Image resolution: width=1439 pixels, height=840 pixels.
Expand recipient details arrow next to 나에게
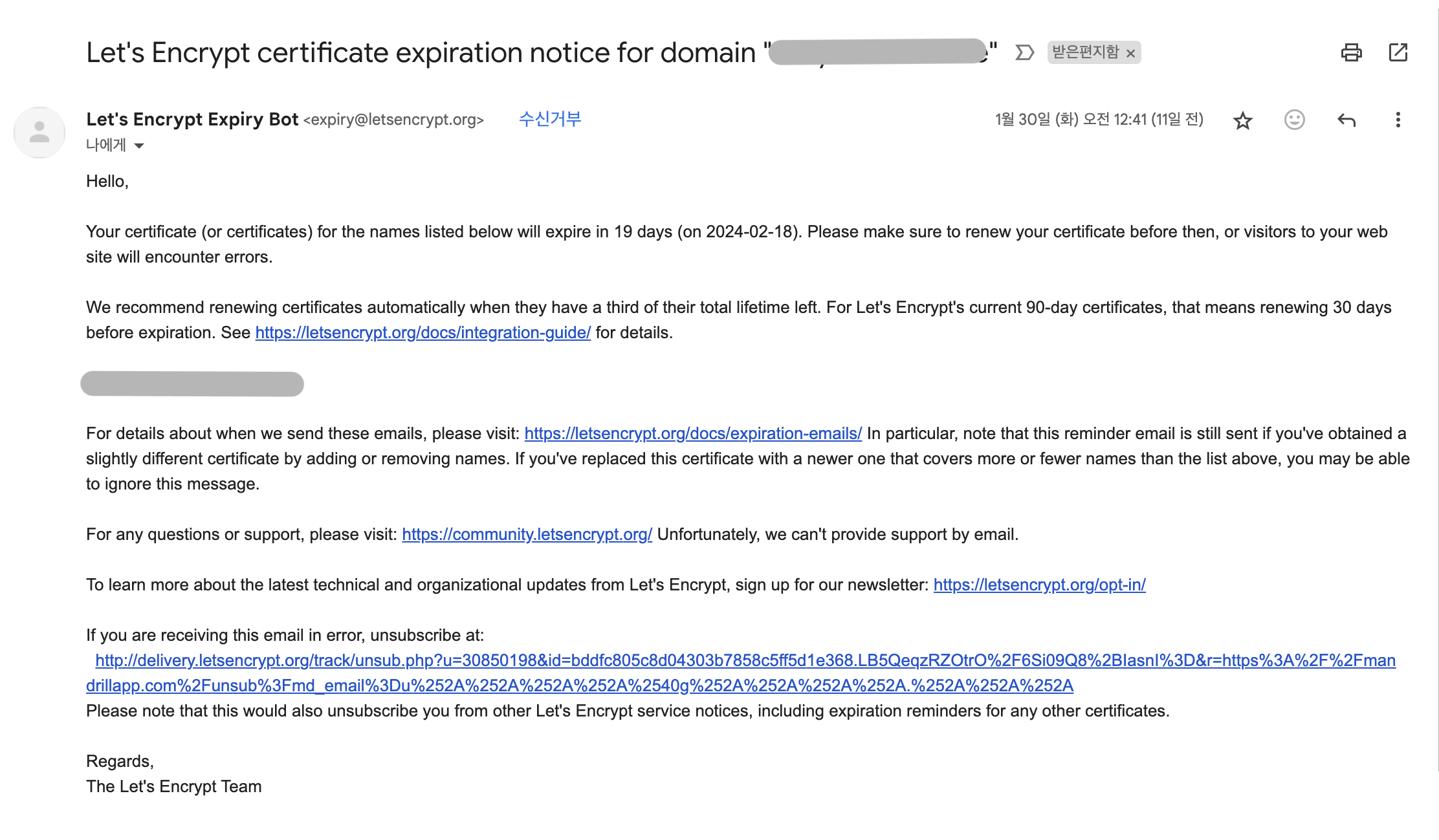coord(139,145)
